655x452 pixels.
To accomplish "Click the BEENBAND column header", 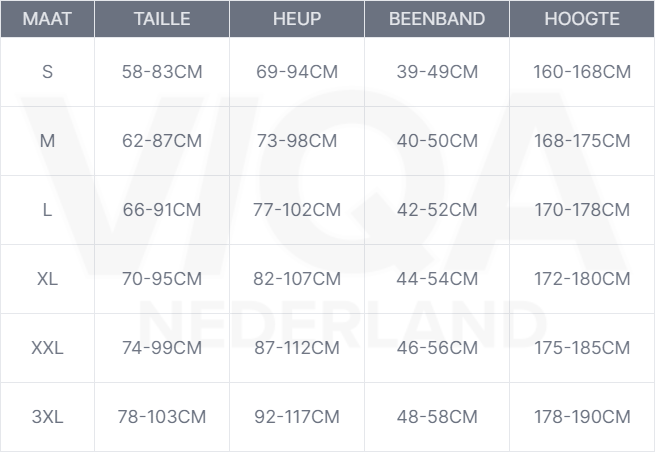I will point(437,19).
